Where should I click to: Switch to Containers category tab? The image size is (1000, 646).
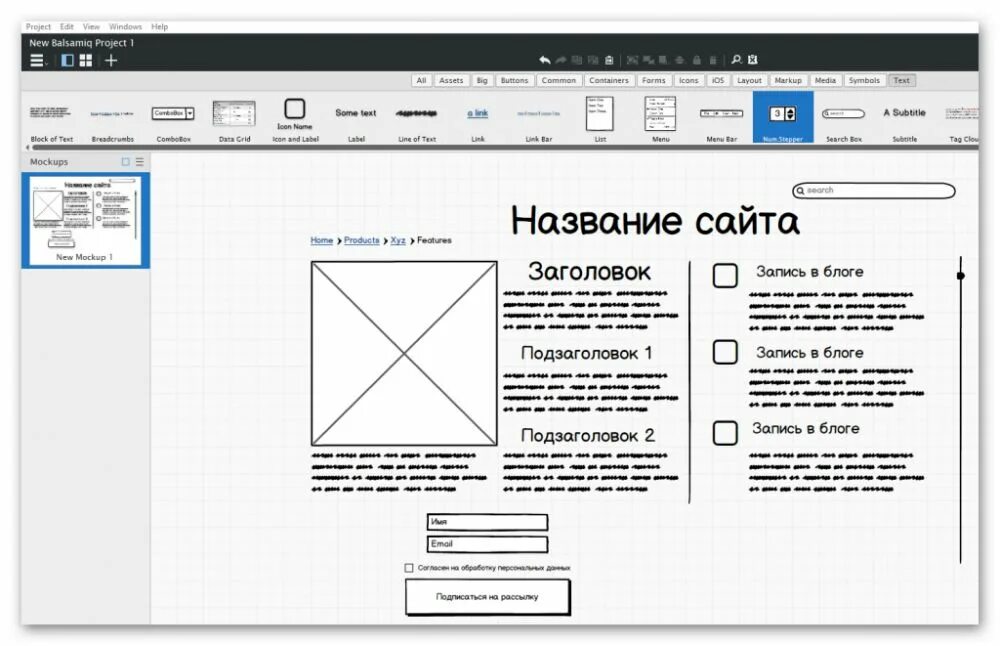click(608, 80)
